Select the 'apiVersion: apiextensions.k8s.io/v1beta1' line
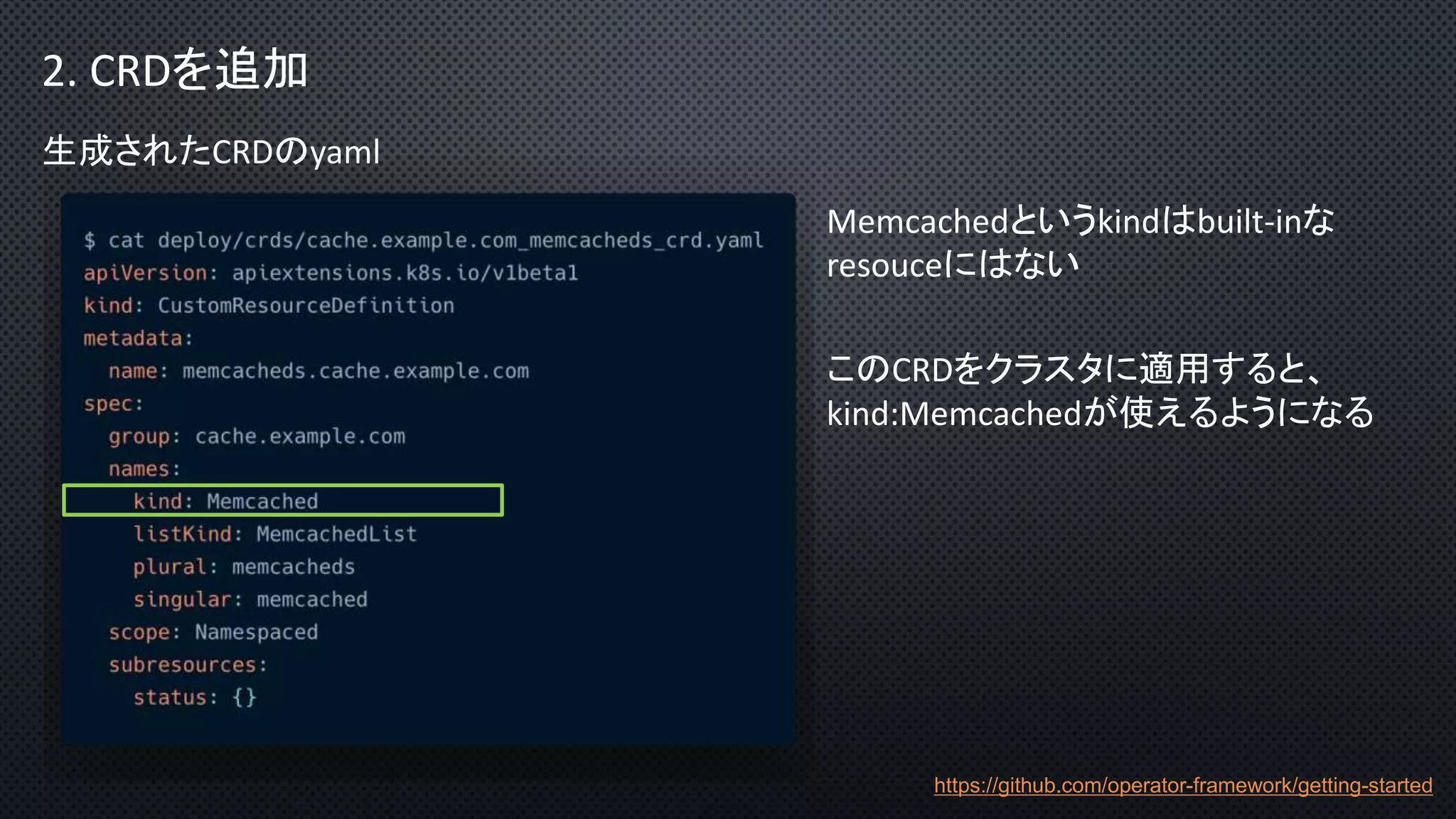The width and height of the screenshot is (1456, 819). (x=331, y=273)
